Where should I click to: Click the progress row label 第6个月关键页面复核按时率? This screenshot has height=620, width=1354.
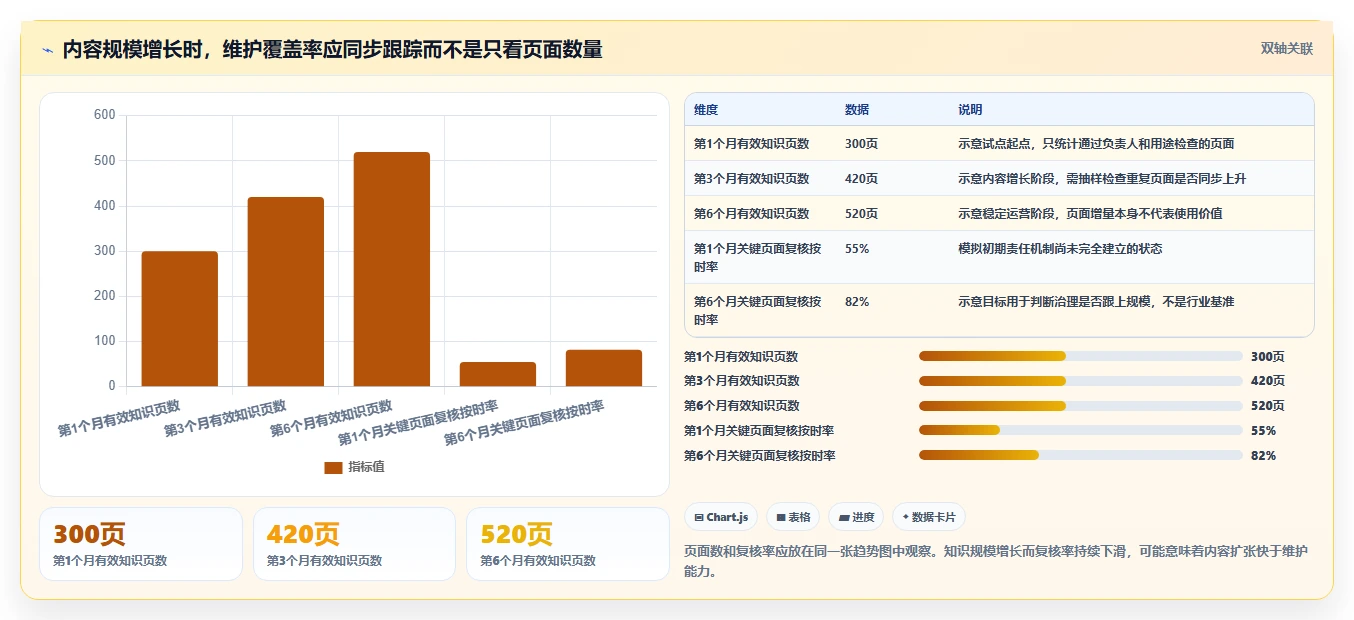point(760,456)
